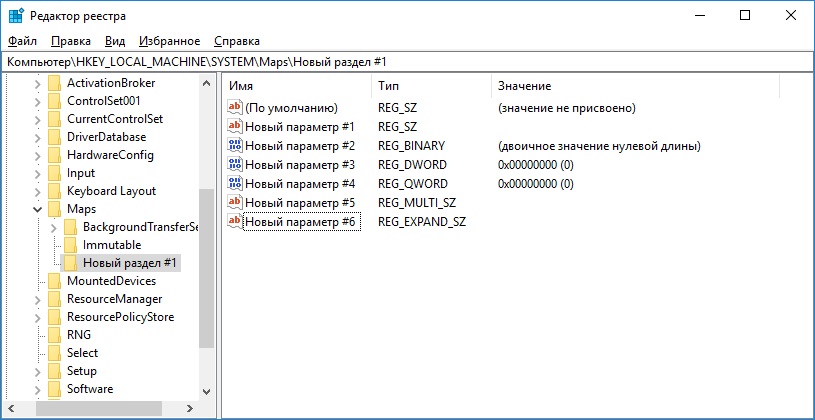Screen dimensions: 815x420
Task: Click the QWORD icon of Новый параметр #4
Action: tap(235, 183)
